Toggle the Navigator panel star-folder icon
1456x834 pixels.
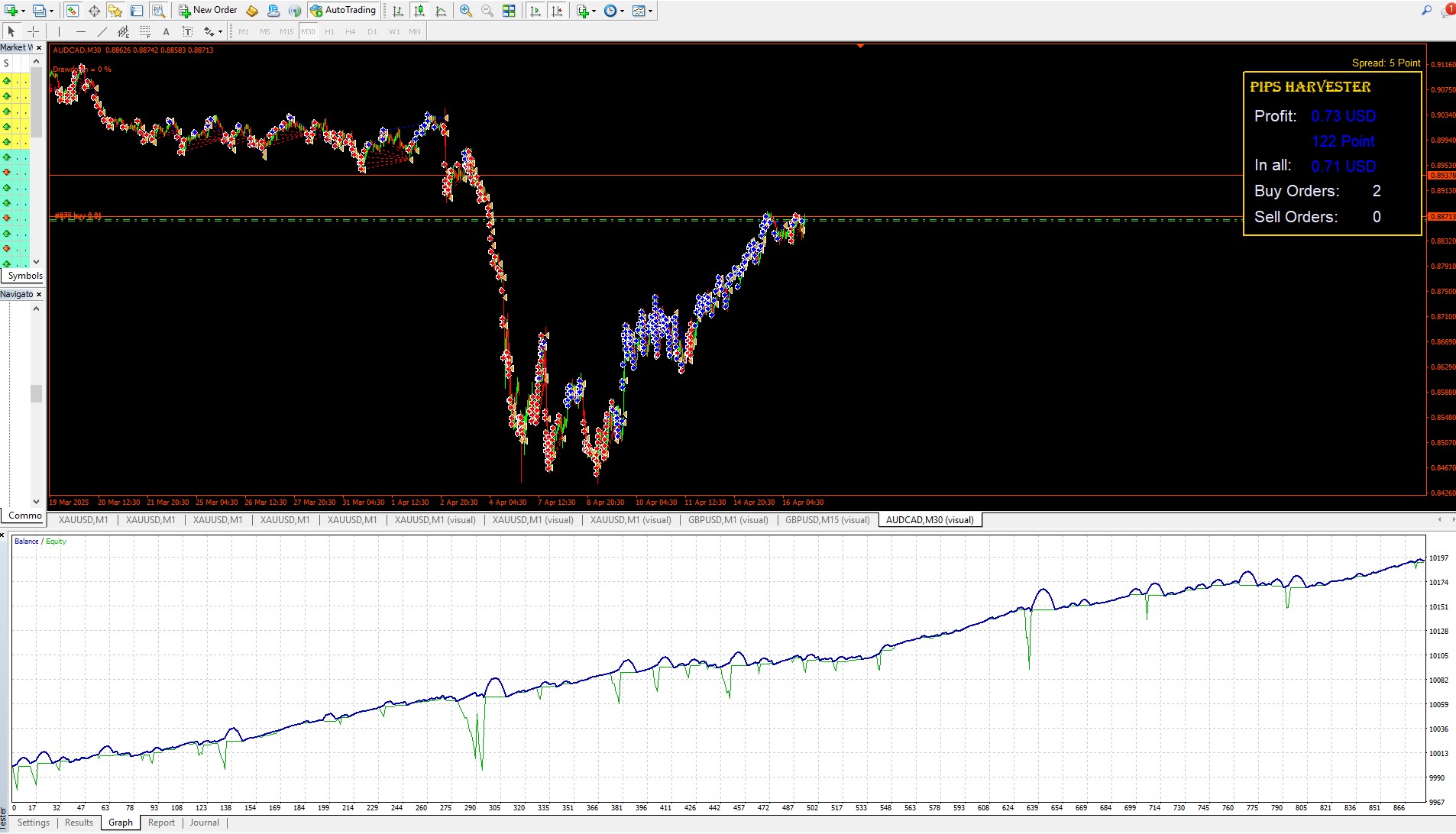point(115,11)
